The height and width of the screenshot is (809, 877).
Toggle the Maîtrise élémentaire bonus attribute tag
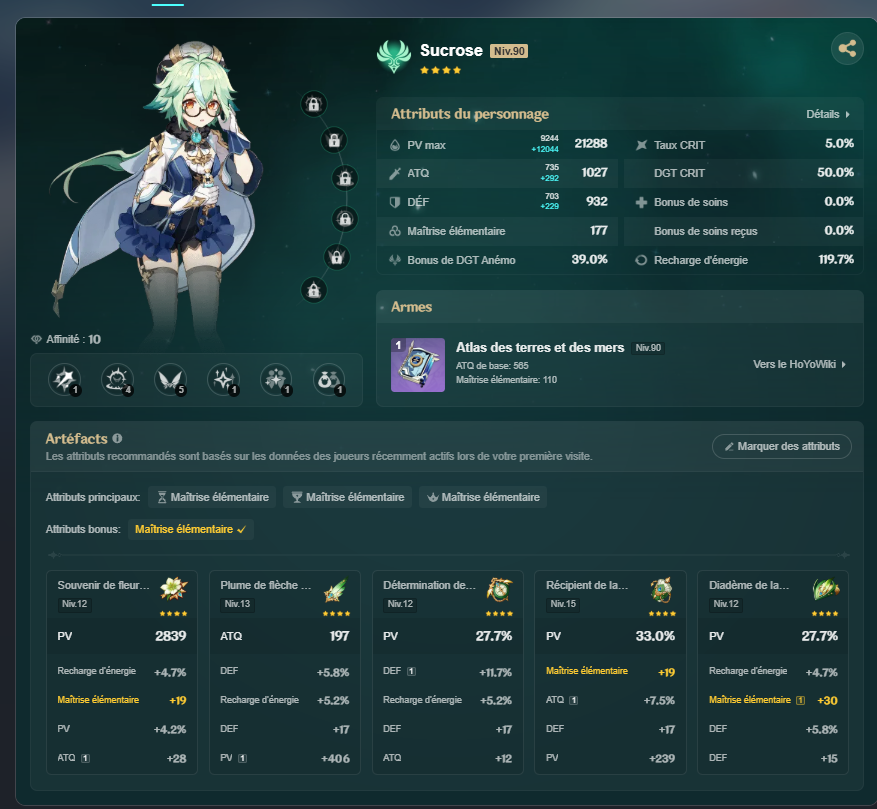click(191, 529)
